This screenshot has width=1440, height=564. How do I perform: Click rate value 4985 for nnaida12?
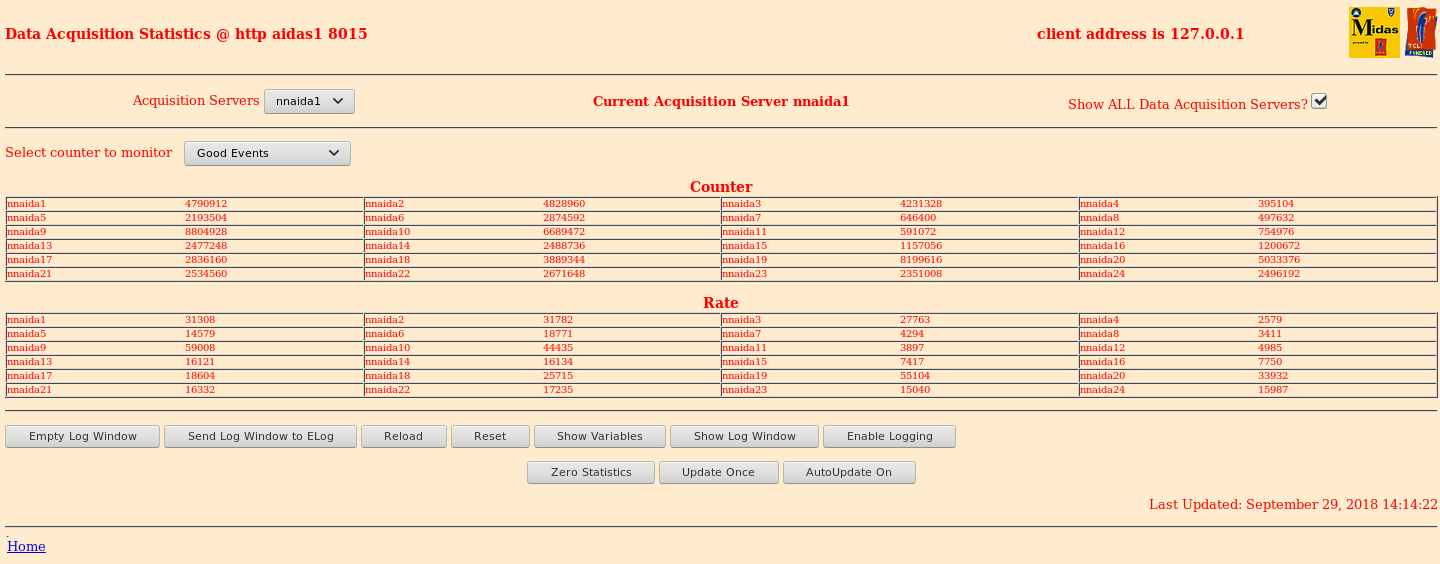(x=1270, y=348)
